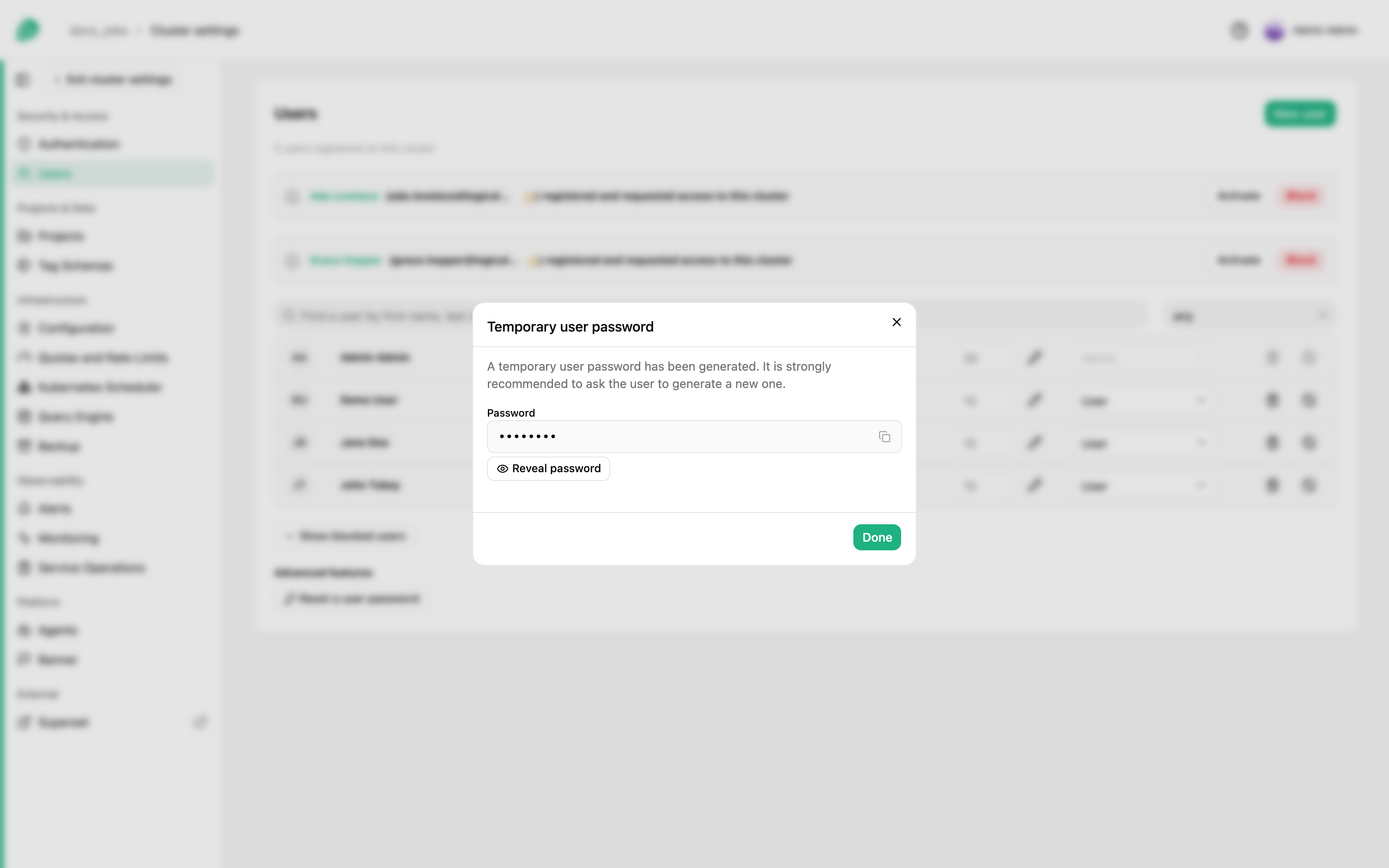Copy the temporary password to clipboard
1389x868 pixels.
pyautogui.click(x=884, y=437)
